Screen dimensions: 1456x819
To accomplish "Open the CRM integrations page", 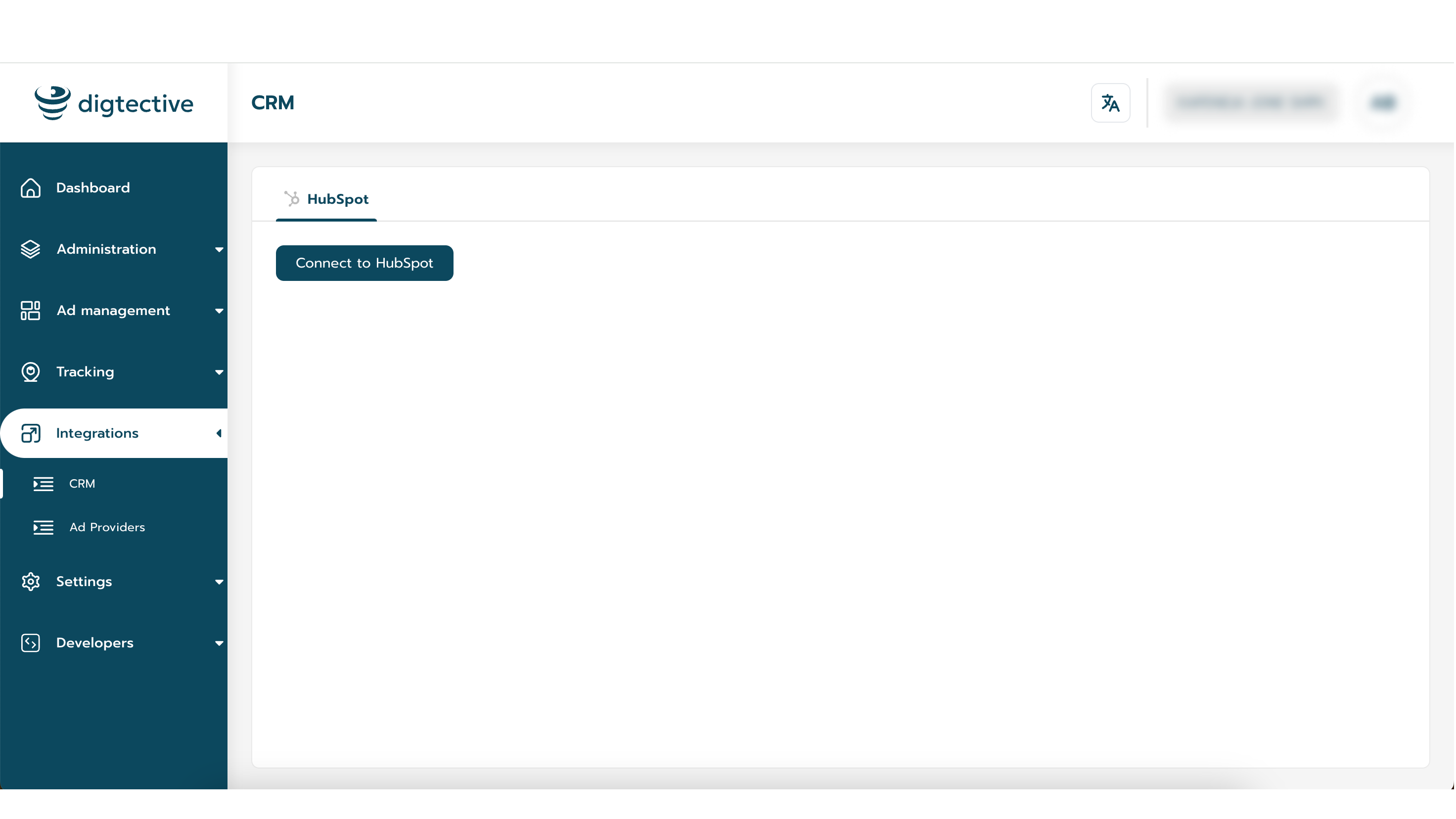I will tap(83, 483).
